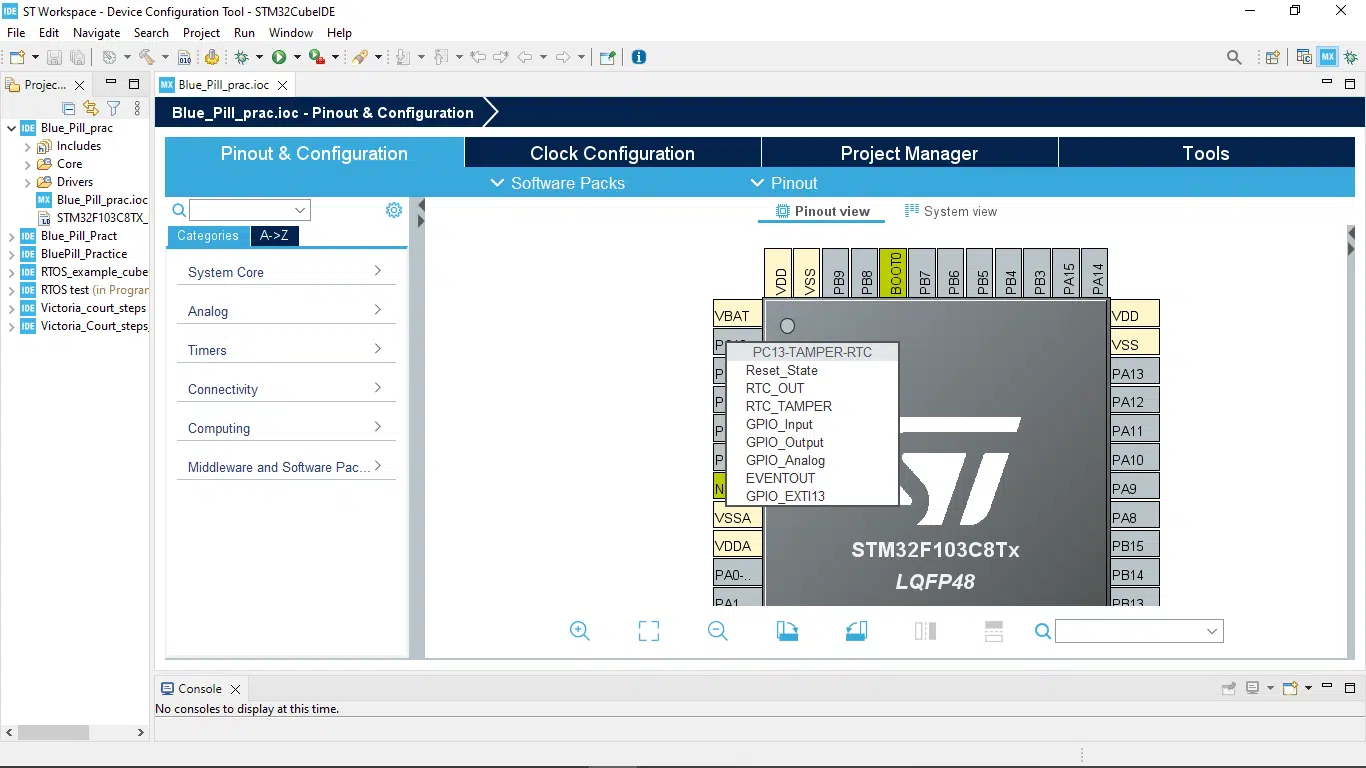Open the Project Manager tab
Image resolution: width=1366 pixels, height=768 pixels.
909,153
